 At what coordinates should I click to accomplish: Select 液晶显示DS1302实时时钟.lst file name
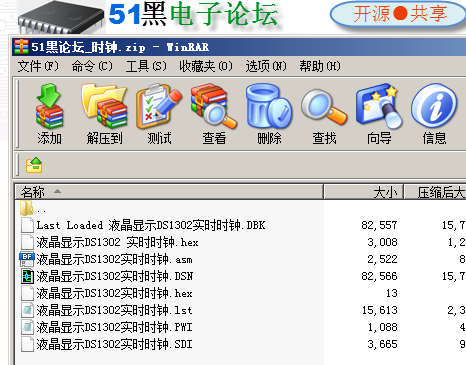[114, 310]
